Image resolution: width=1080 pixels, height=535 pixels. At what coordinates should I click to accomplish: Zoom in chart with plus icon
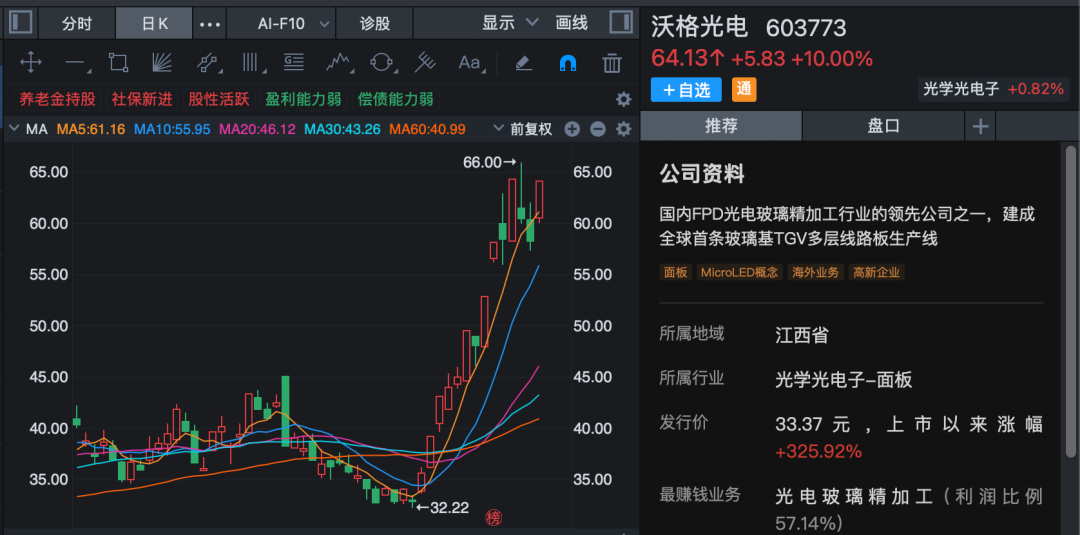(572, 129)
